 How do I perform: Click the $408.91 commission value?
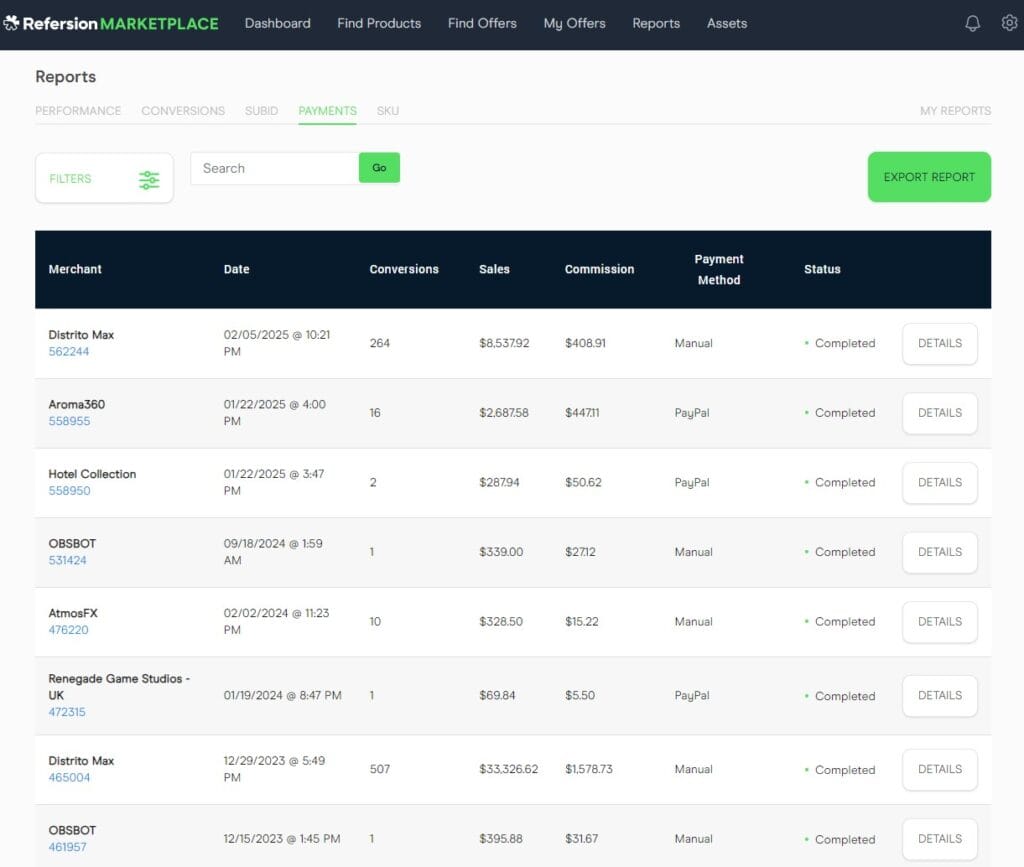tap(585, 343)
